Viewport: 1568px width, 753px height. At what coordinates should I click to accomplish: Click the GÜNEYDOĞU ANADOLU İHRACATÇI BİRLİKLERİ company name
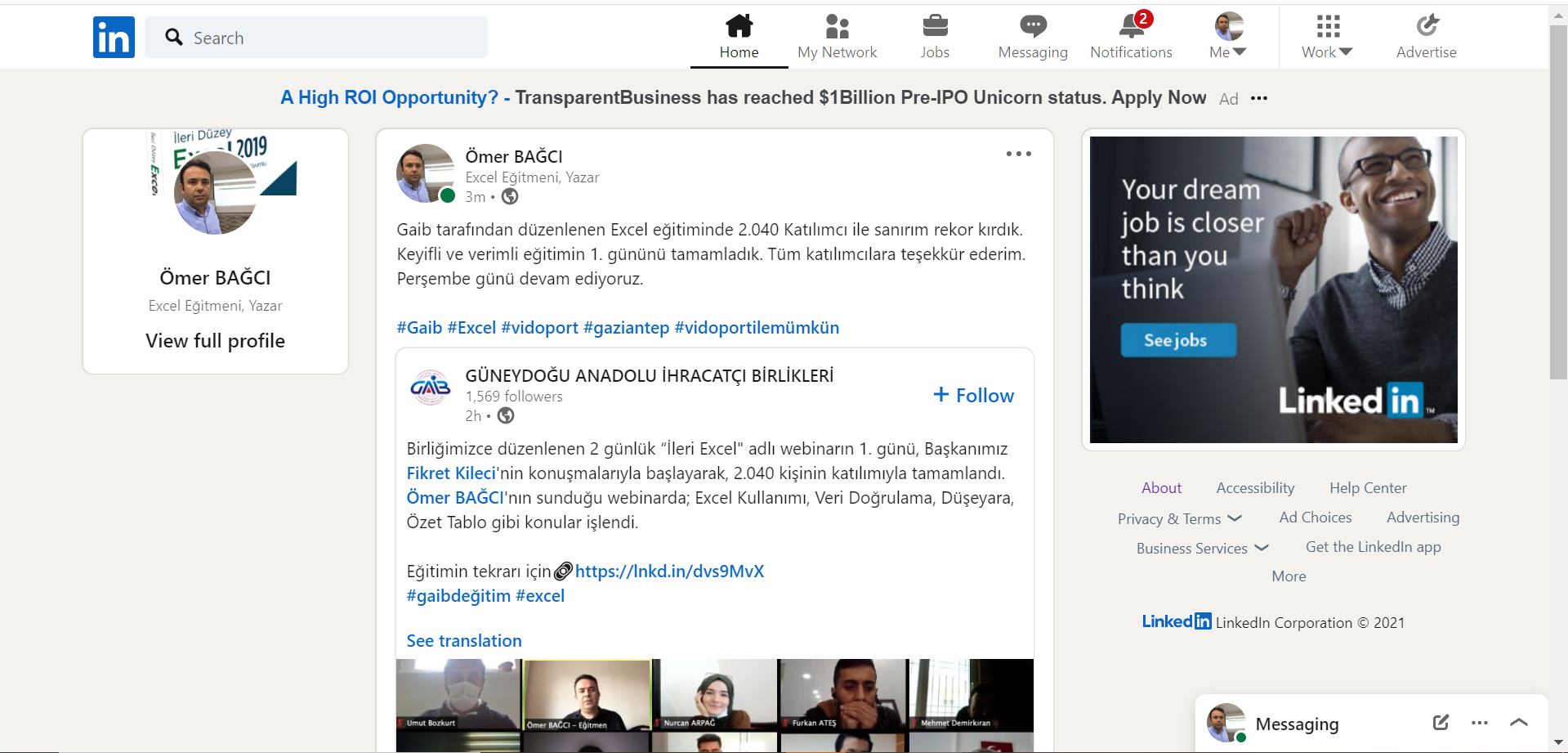(650, 376)
